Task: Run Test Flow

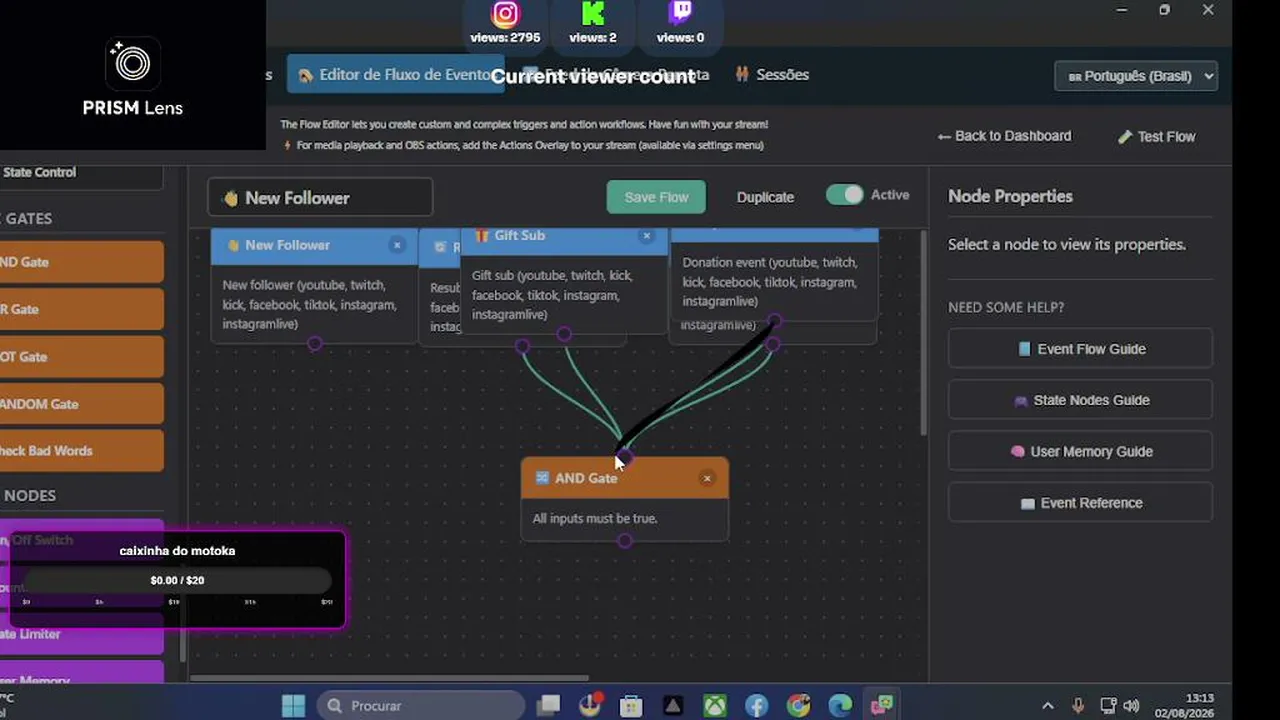Action: [1156, 136]
